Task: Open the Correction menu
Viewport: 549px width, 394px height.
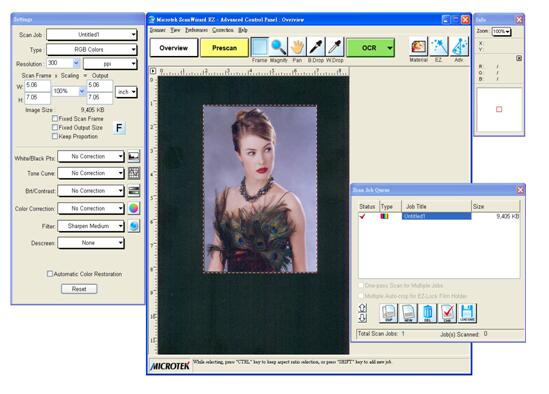Action: 223,30
